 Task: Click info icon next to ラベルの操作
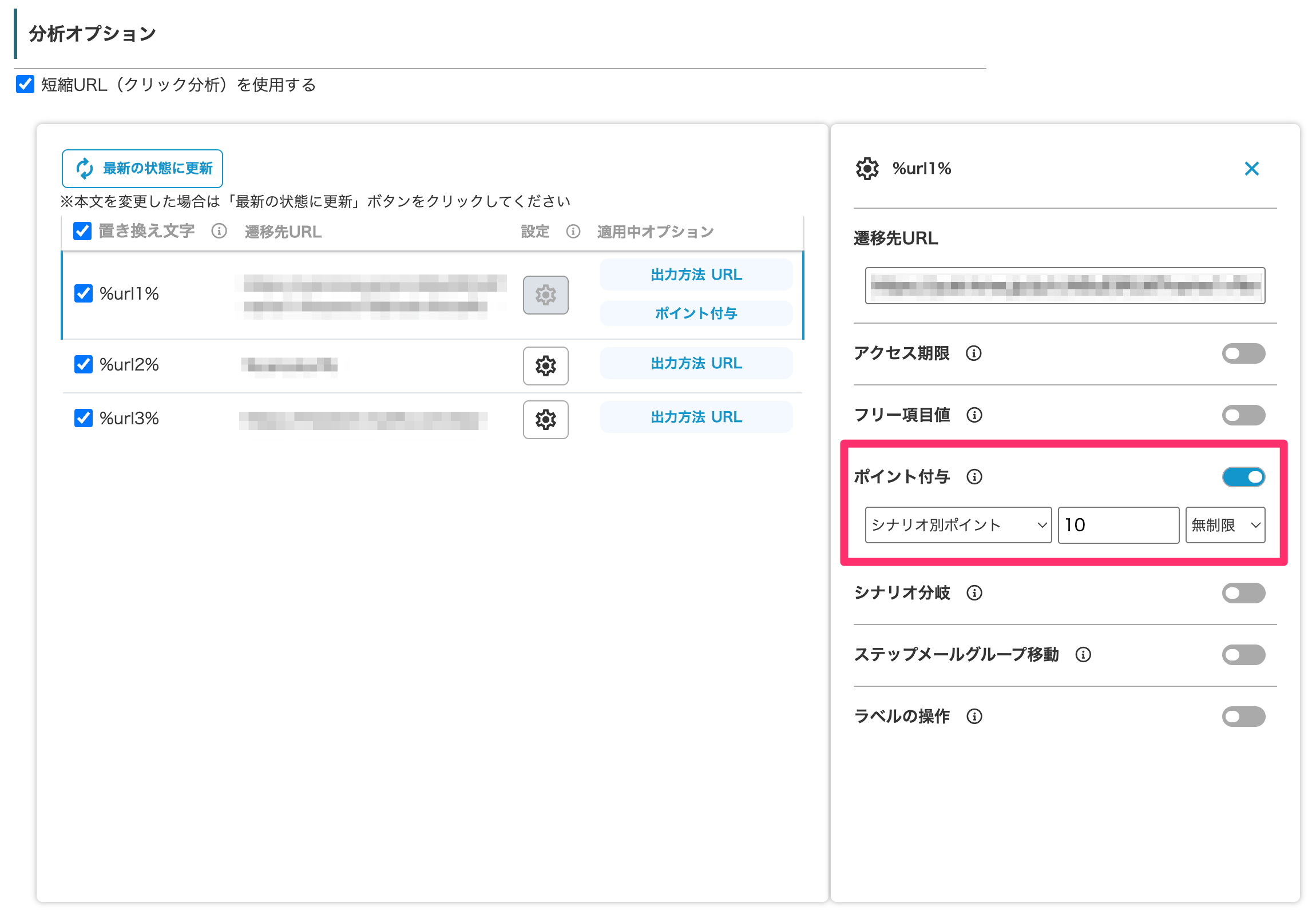(974, 716)
